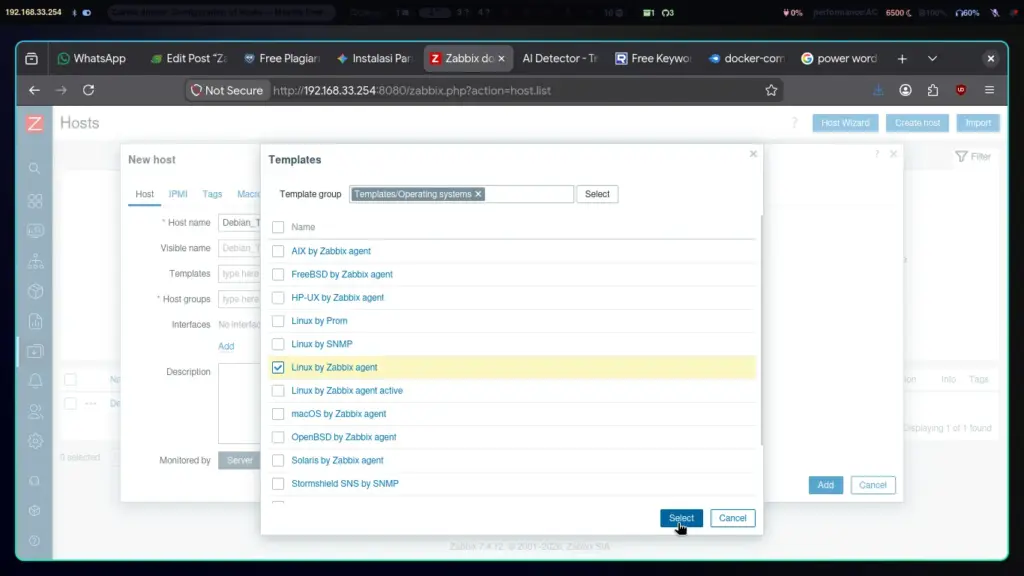This screenshot has height=576, width=1024.
Task: Switch to the docker-compose browser tab
Action: coord(746,59)
